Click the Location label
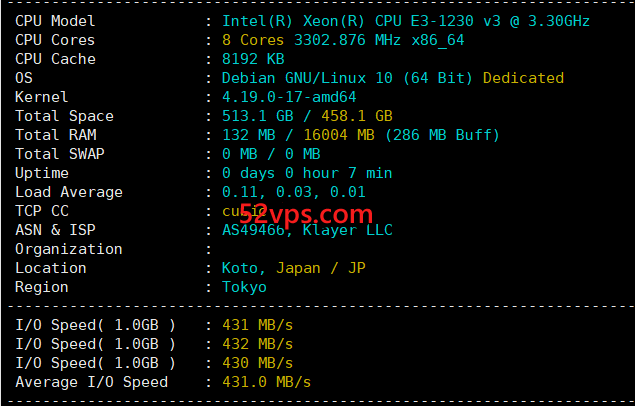This screenshot has width=635, height=406. tap(51, 268)
